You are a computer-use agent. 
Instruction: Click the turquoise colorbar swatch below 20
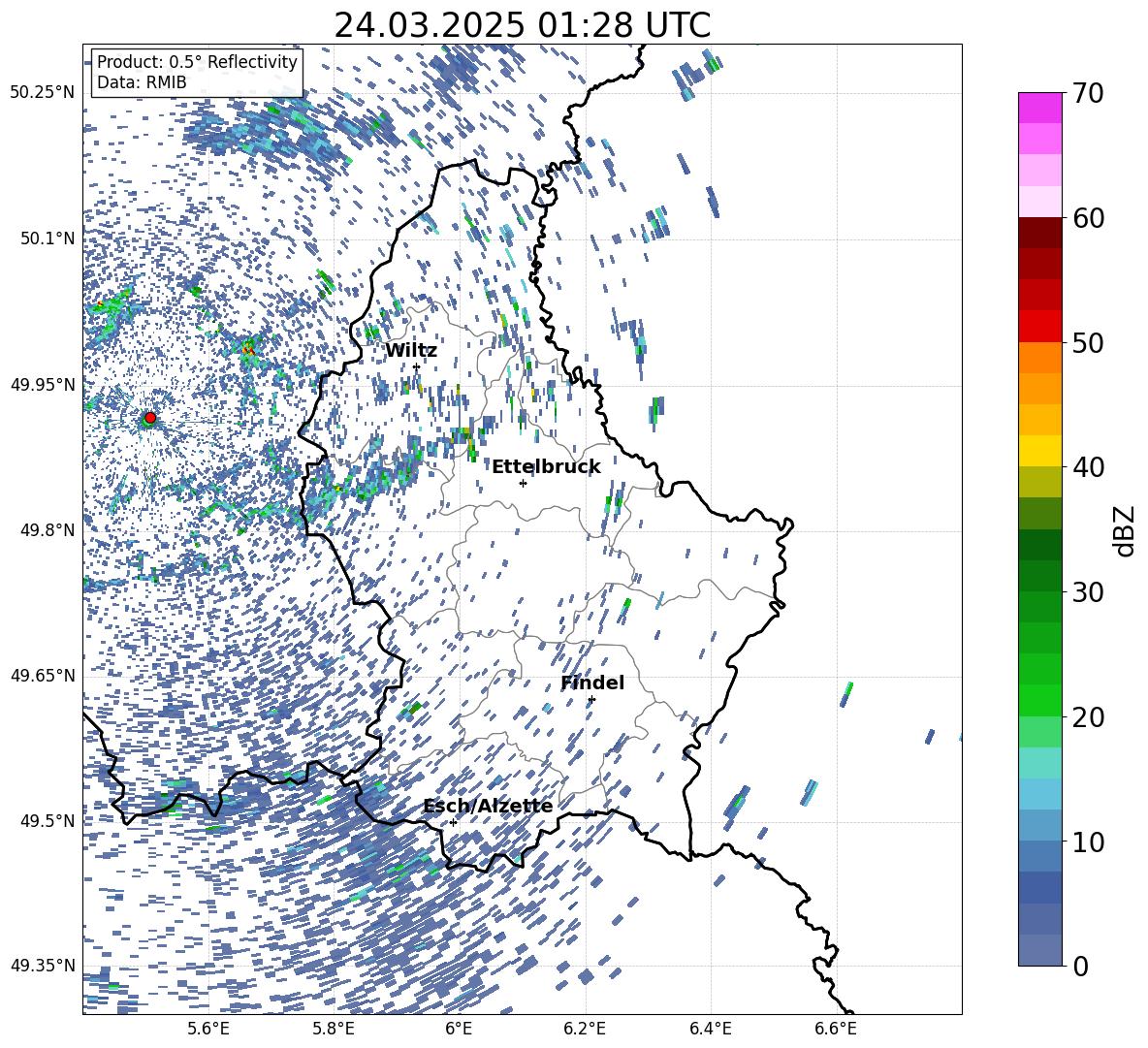click(x=1039, y=763)
